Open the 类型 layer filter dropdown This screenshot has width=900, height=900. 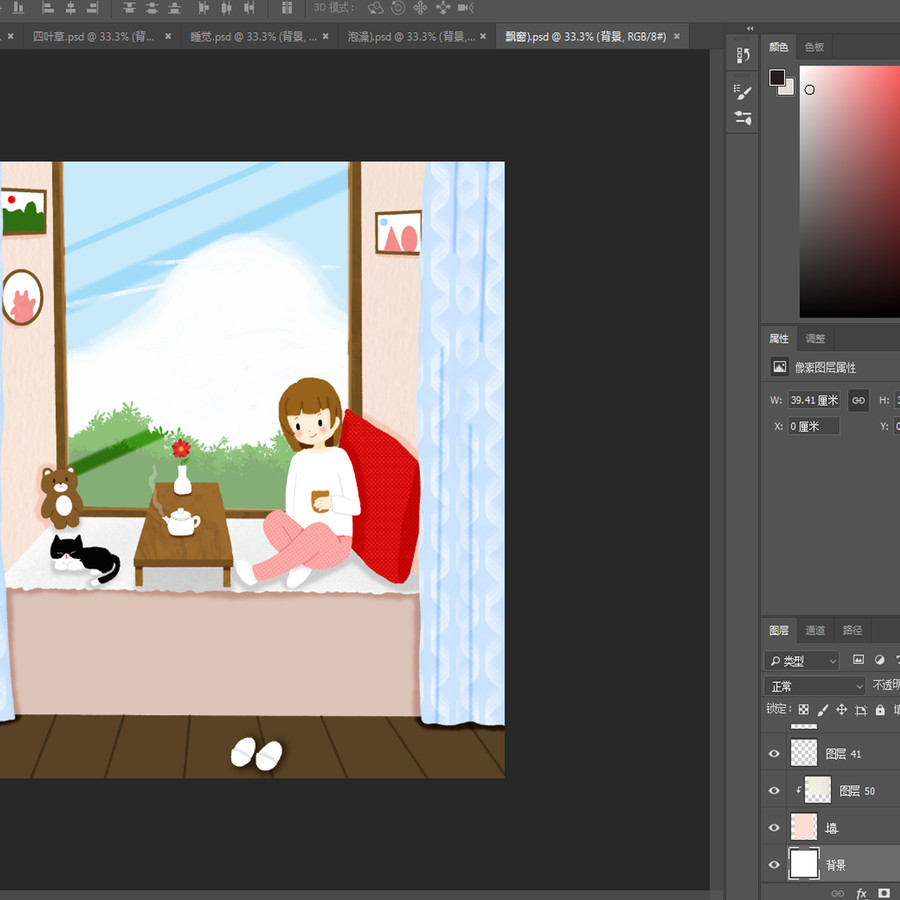[x=801, y=661]
